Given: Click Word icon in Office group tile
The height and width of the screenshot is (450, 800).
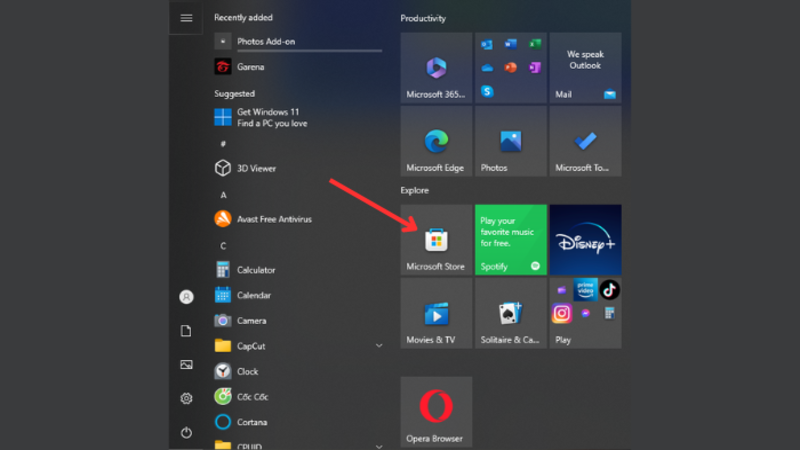Looking at the screenshot, I should tap(511, 44).
